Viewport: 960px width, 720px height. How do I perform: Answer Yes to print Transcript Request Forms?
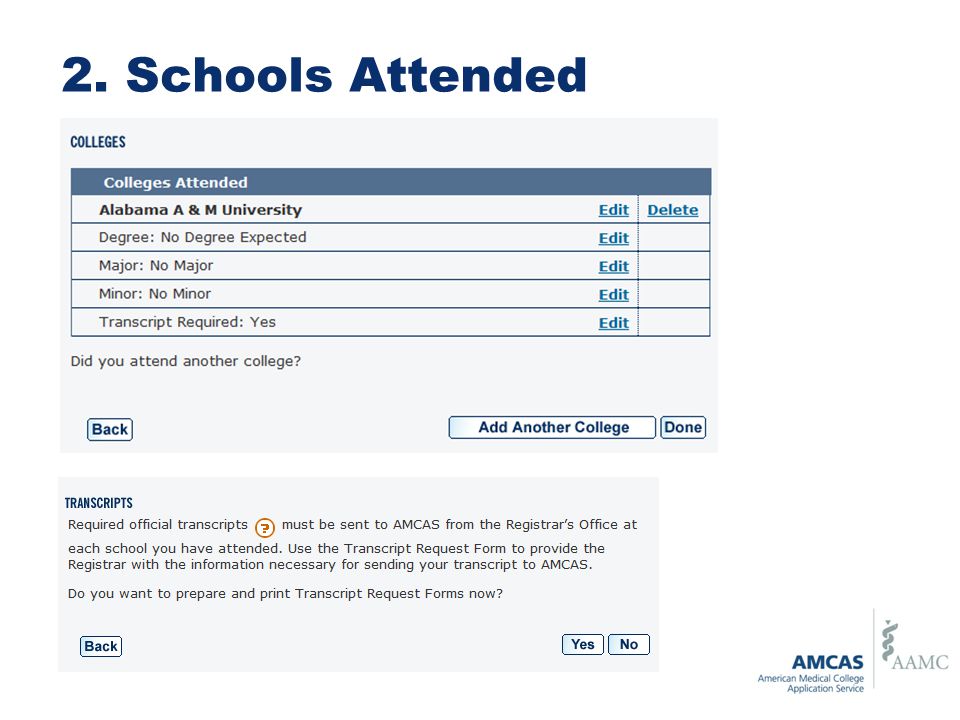[x=583, y=645]
